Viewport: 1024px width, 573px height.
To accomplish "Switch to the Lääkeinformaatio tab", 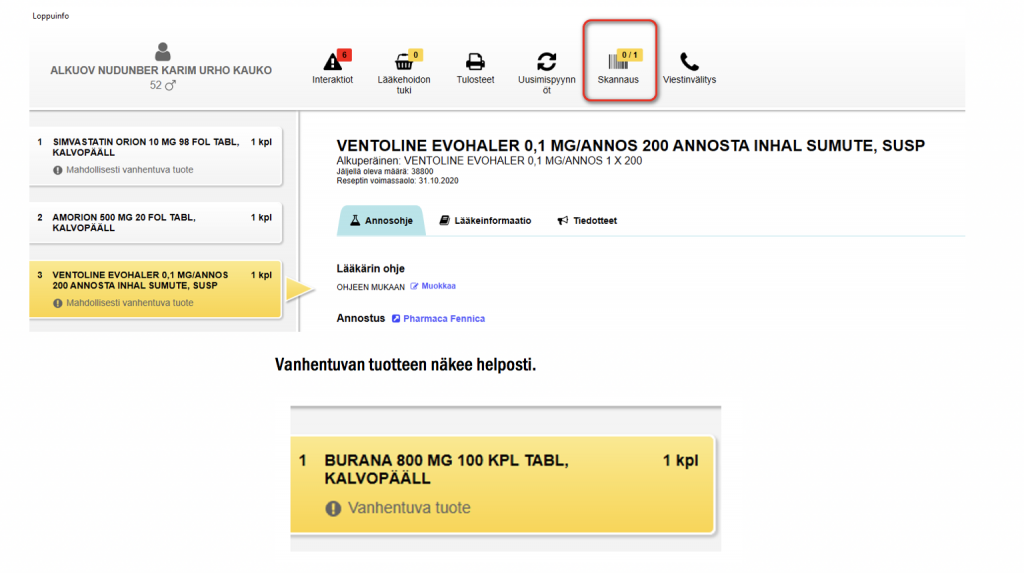I will pos(485,221).
